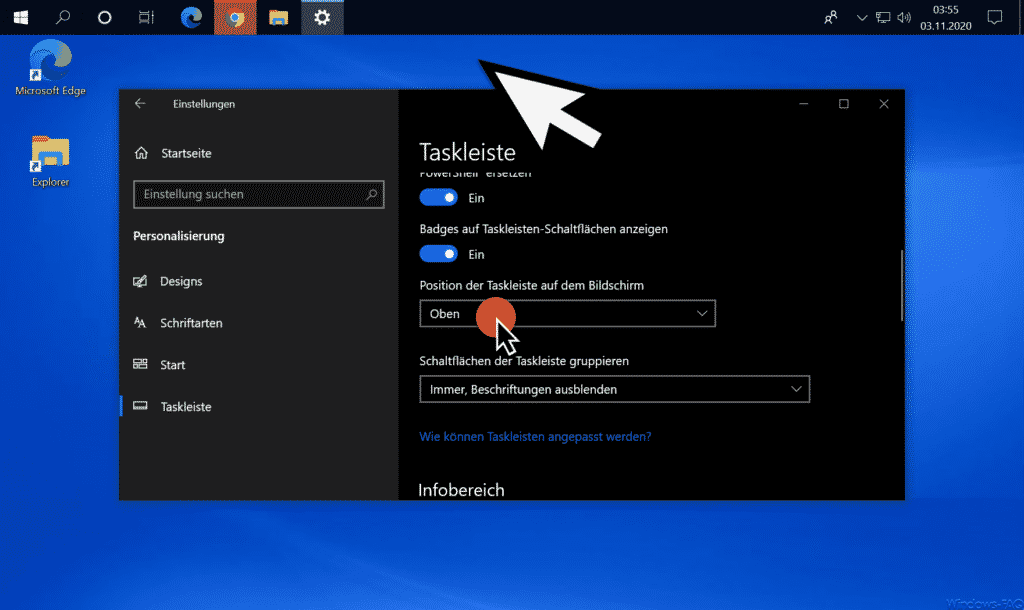This screenshot has width=1024, height=610.
Task: Open the Designs section
Action: 168,281
